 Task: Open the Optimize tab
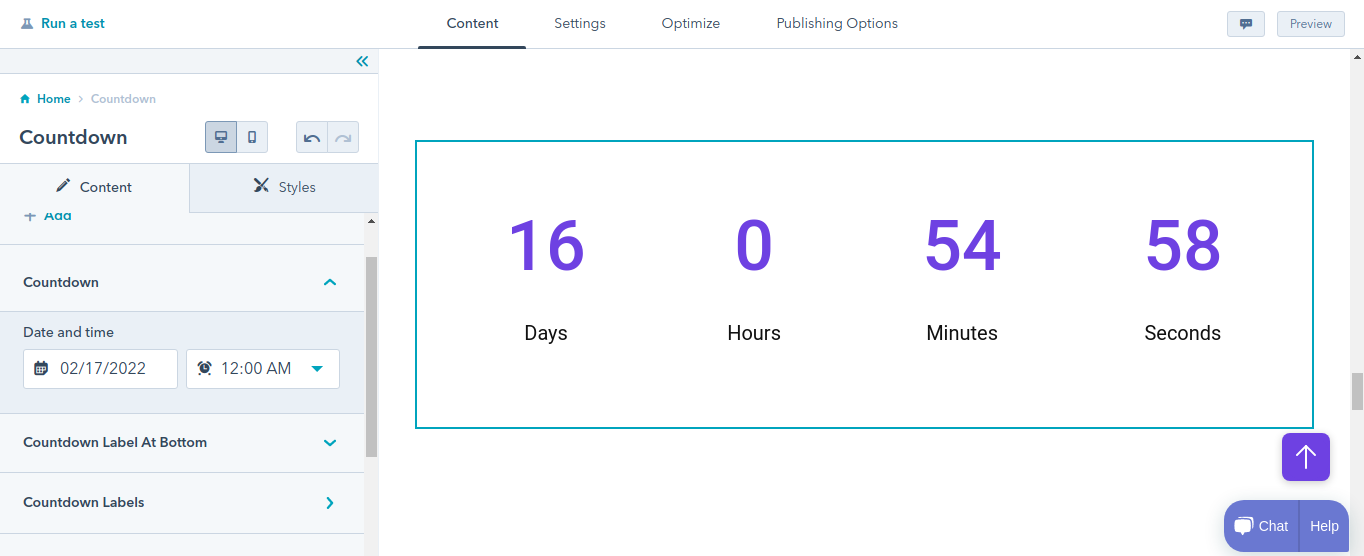pyautogui.click(x=691, y=24)
